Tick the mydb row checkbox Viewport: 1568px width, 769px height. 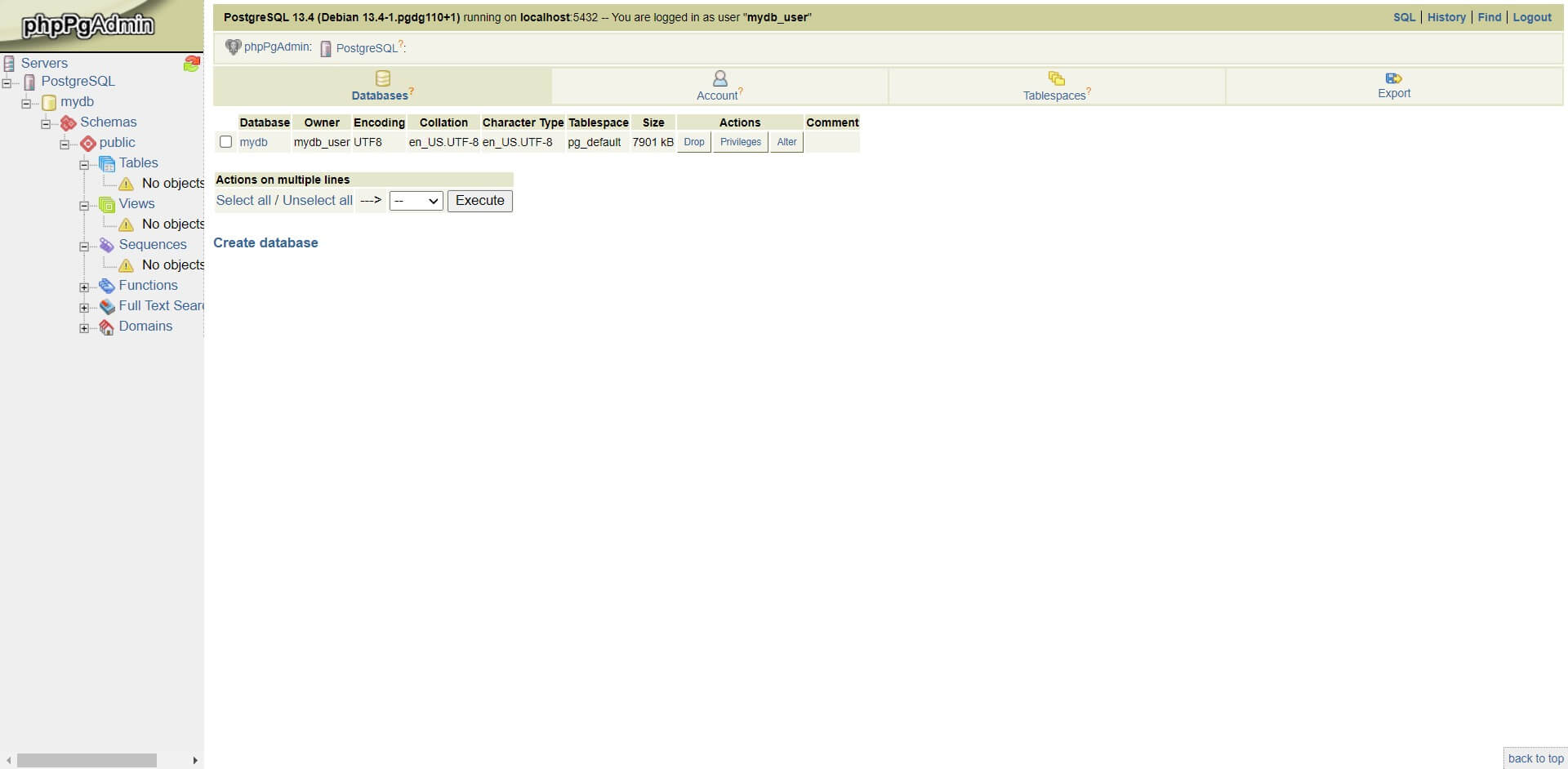226,142
